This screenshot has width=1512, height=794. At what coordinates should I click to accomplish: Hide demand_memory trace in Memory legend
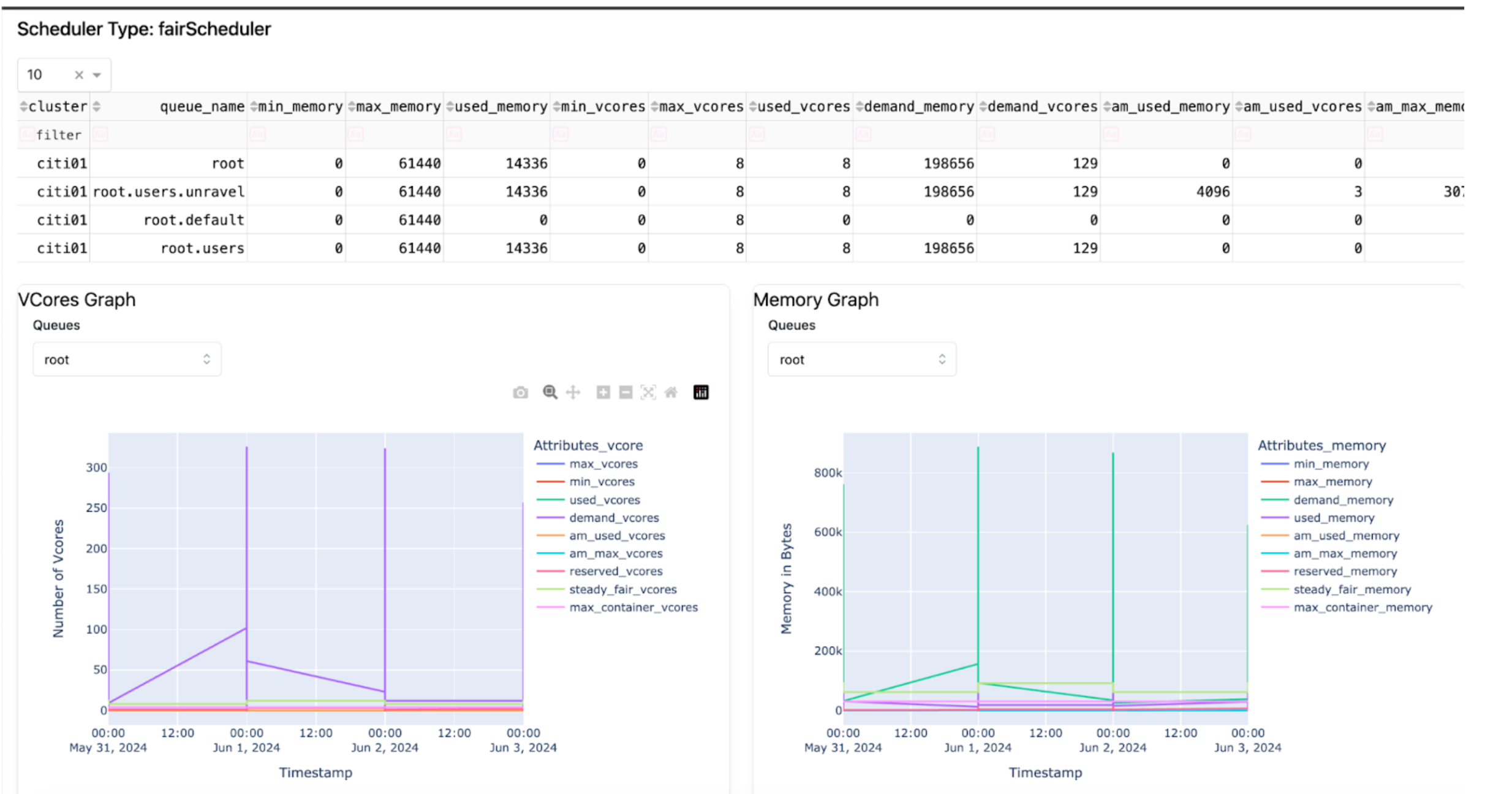pyautogui.click(x=1327, y=500)
